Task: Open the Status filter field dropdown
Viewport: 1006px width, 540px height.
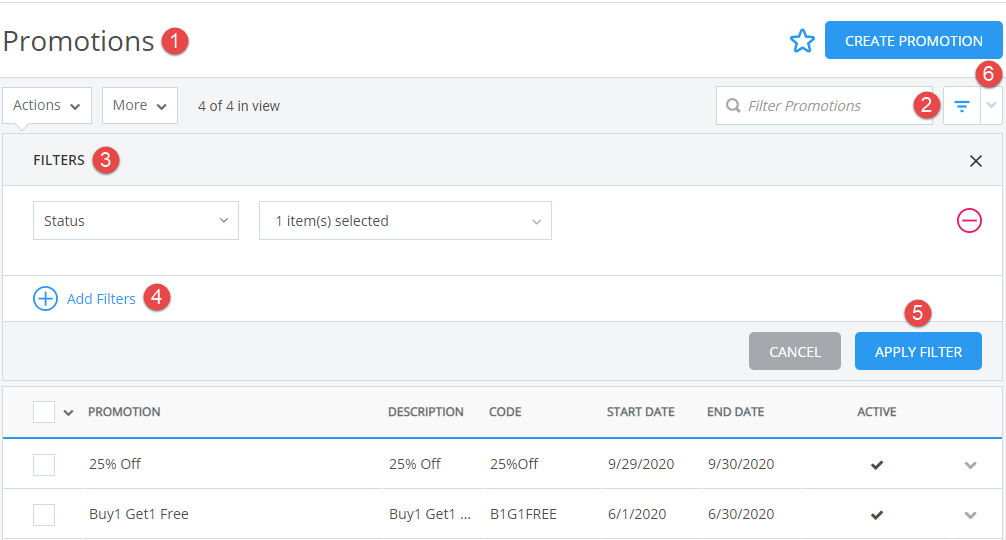Action: click(136, 221)
